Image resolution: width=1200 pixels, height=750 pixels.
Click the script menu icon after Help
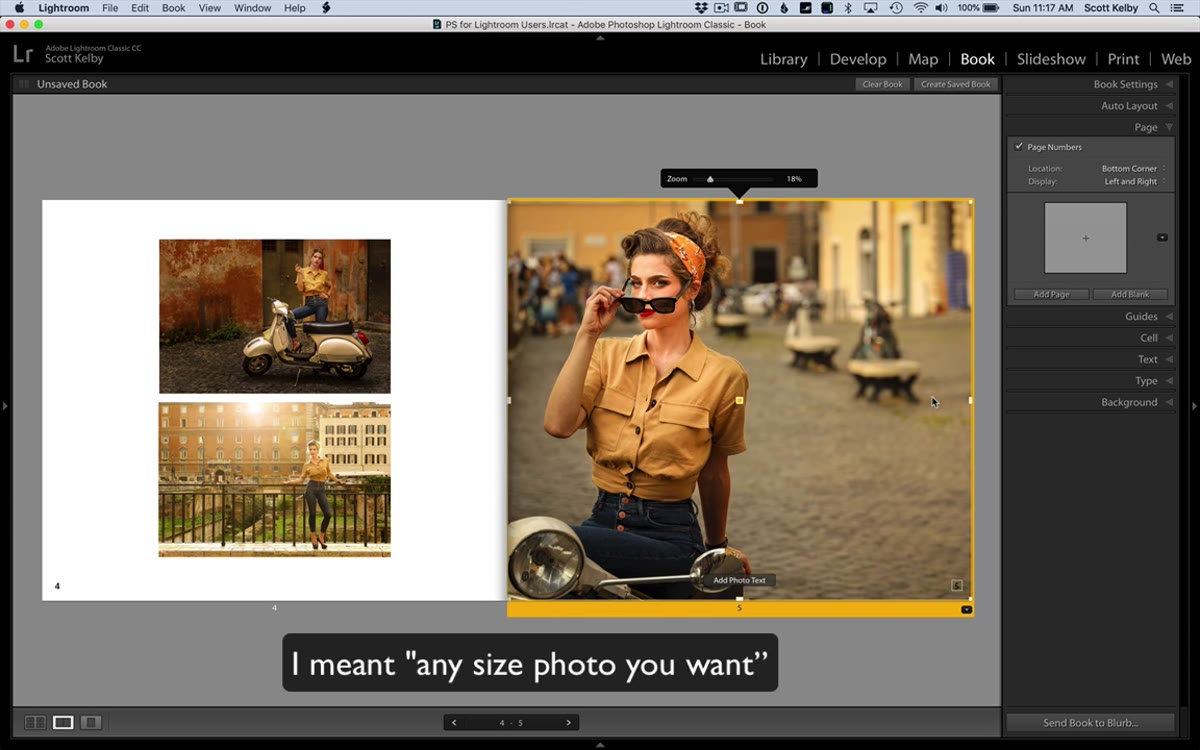pos(326,8)
